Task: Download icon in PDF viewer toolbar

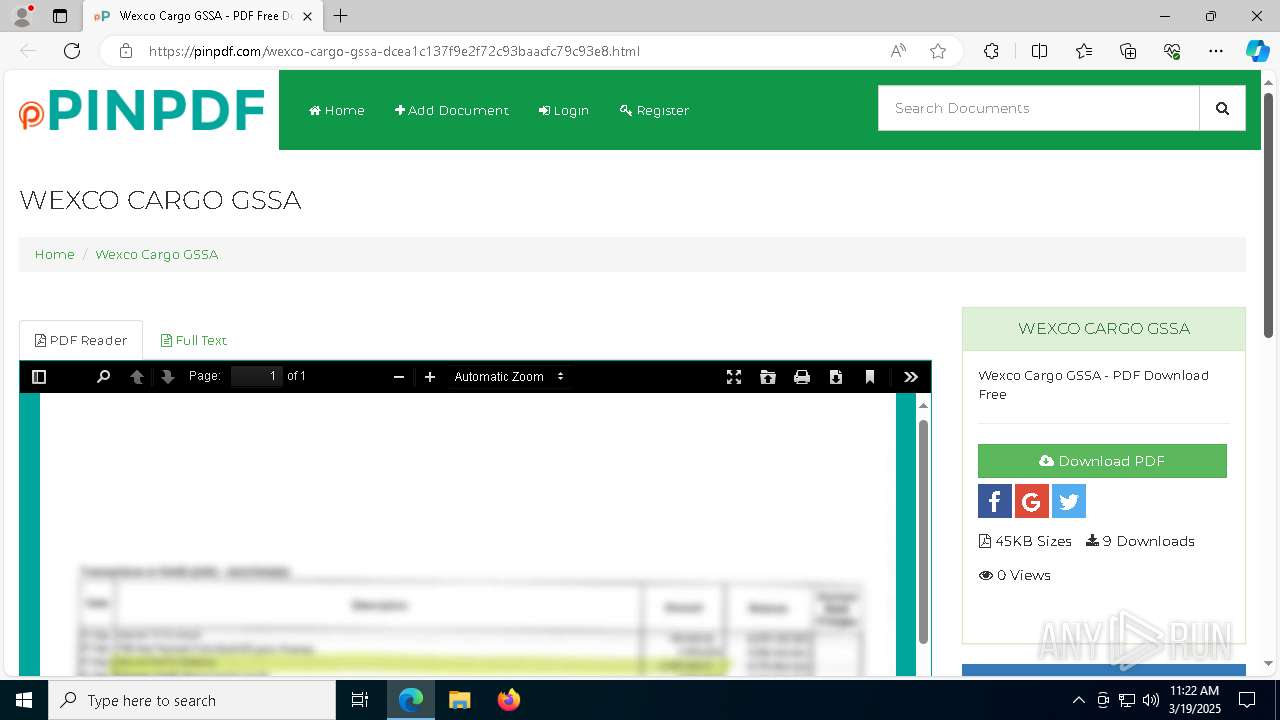Action: 836,377
